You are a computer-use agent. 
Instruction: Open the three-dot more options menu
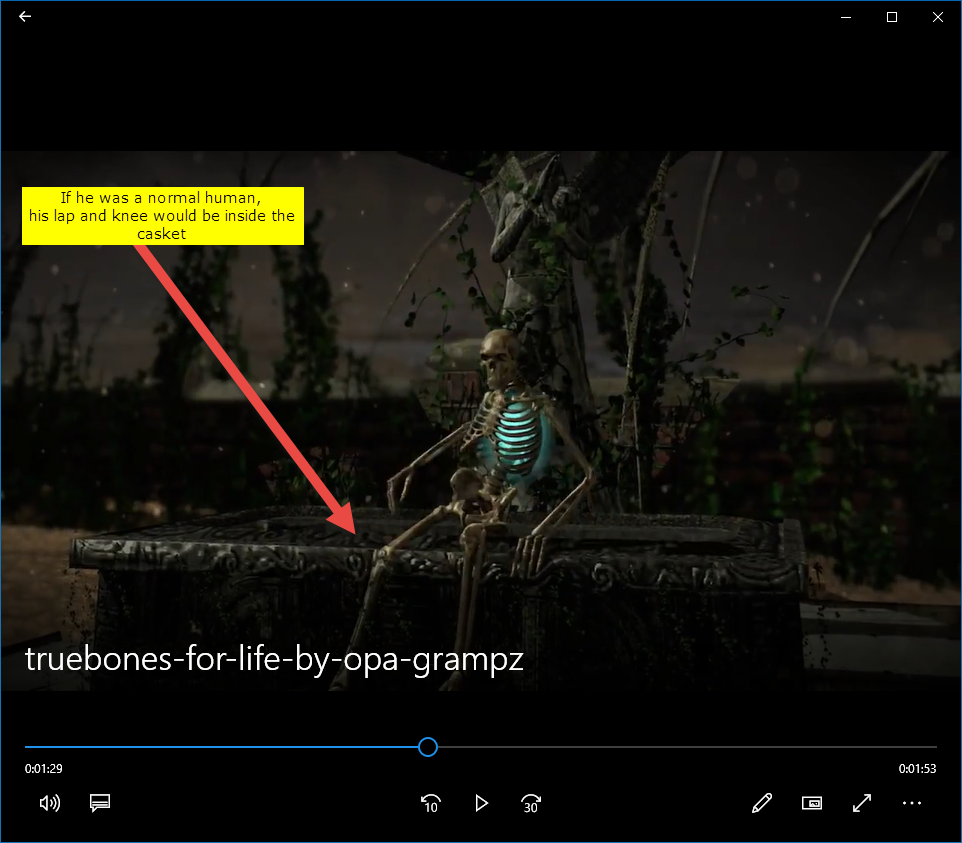pos(912,803)
